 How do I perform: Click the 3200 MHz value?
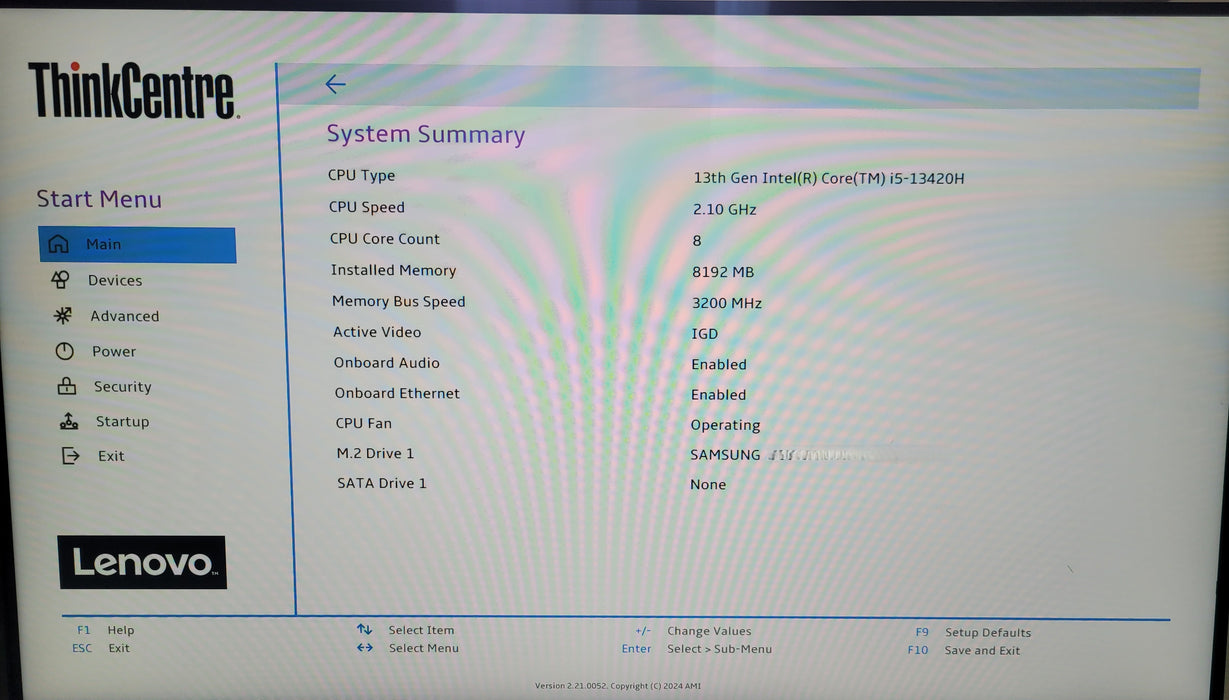point(727,303)
